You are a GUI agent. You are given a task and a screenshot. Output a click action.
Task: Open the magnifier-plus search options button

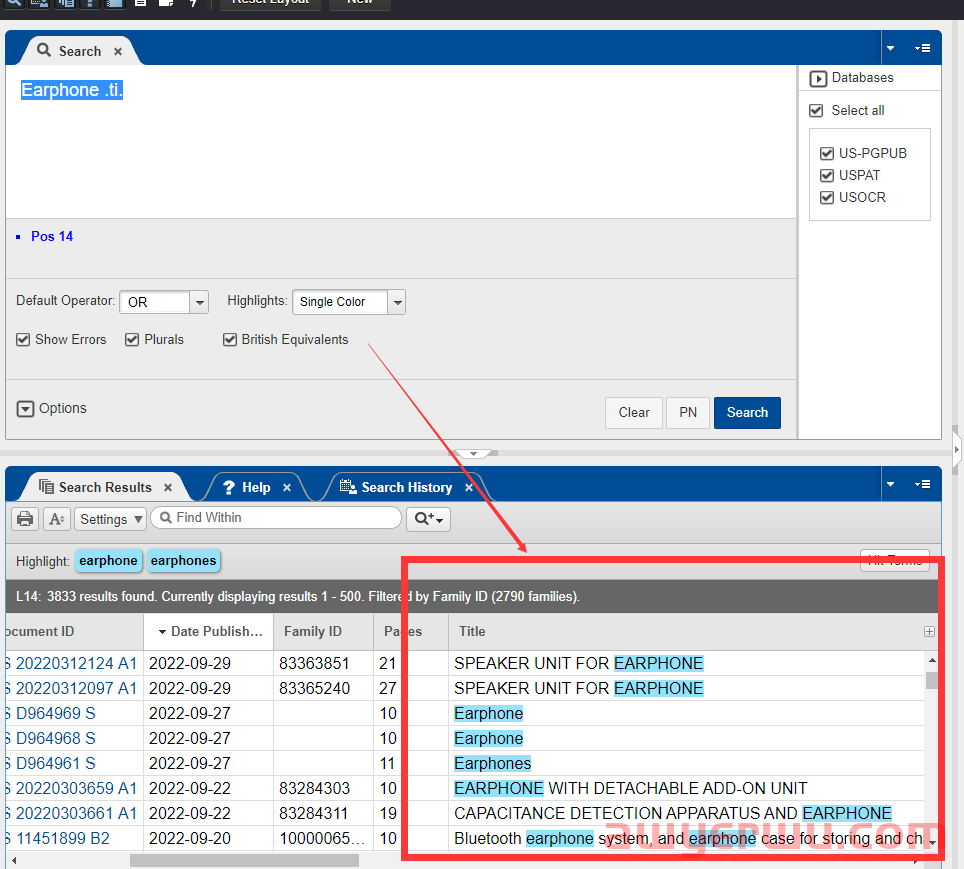(428, 519)
